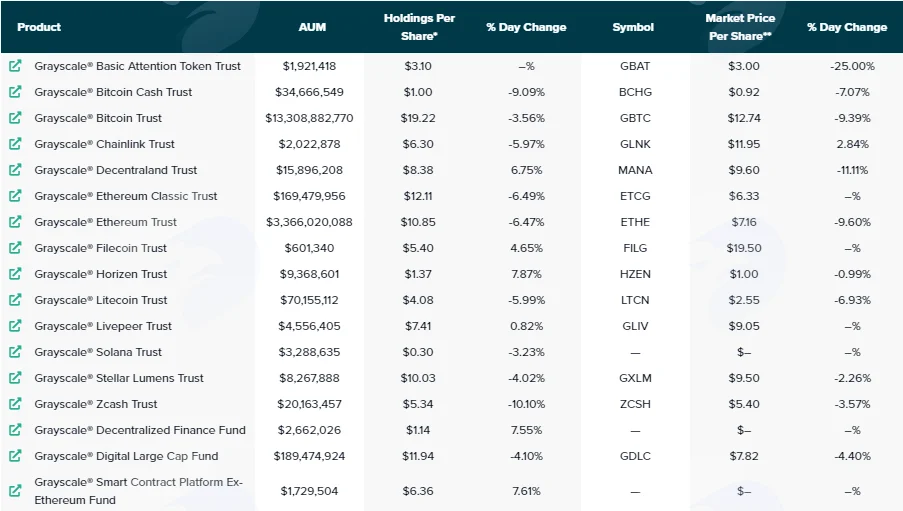The height and width of the screenshot is (511, 903).
Task: Click external link icon next to Solana Trust
Action: (x=15, y=351)
